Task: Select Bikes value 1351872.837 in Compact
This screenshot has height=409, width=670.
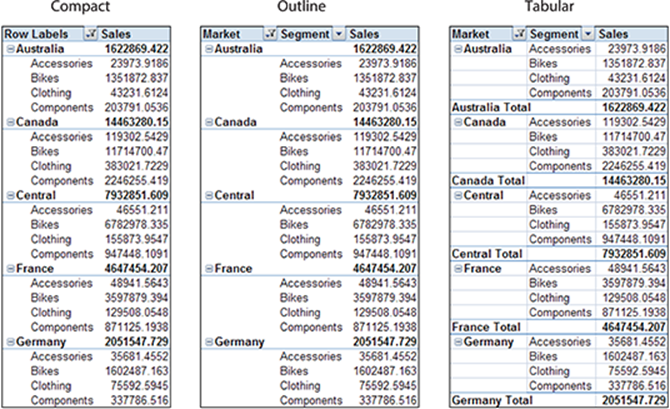Action: tap(137, 78)
